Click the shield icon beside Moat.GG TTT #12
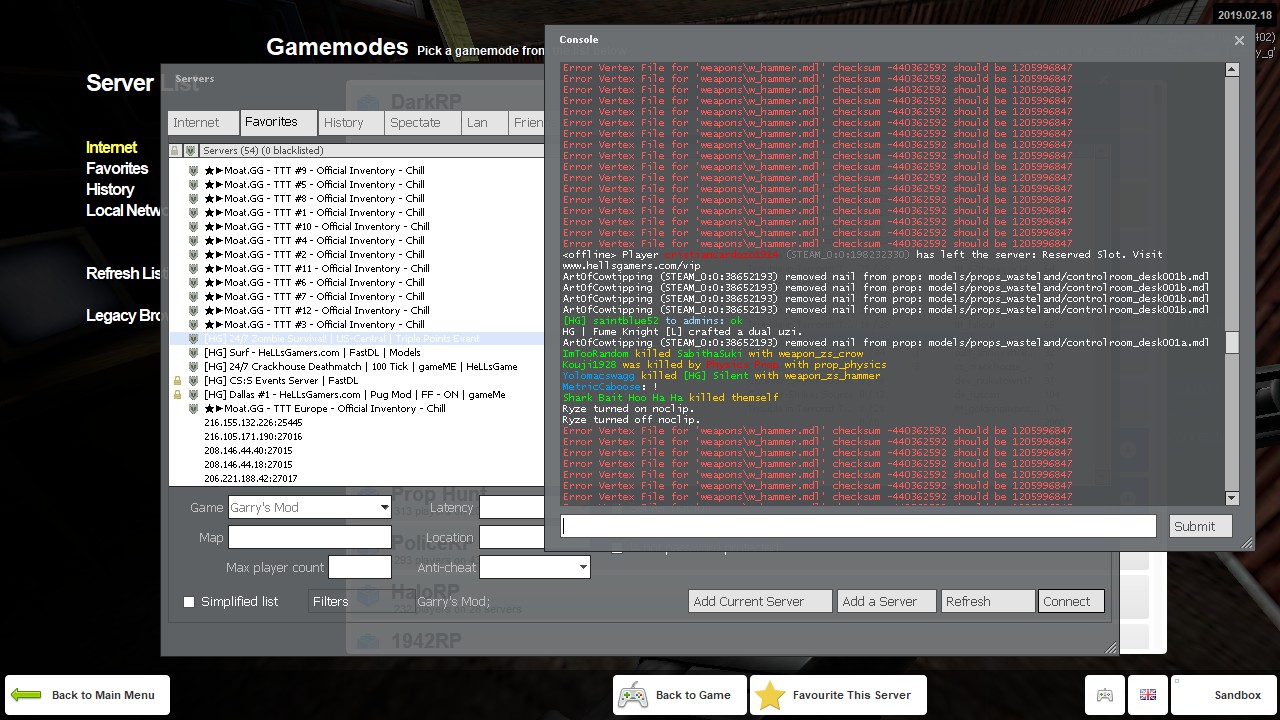The height and width of the screenshot is (720, 1280). [x=193, y=310]
